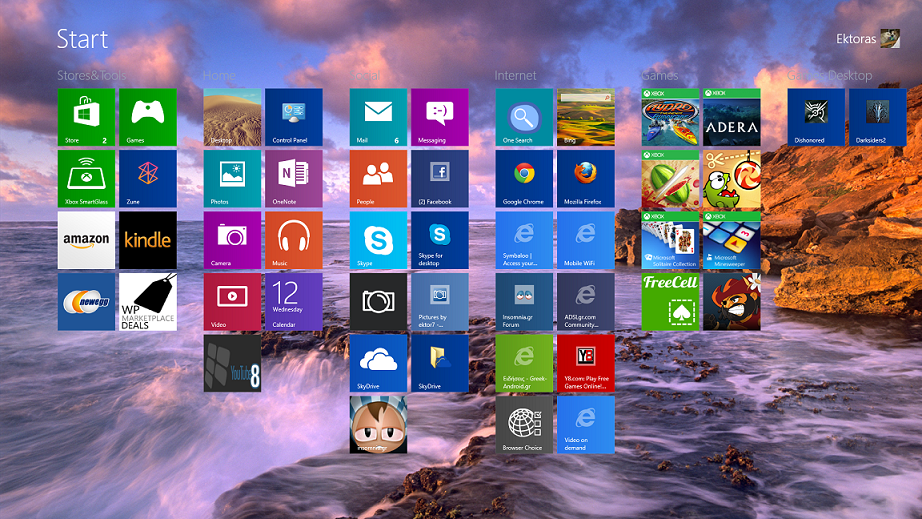Open Insomnia.gr Forum tile

point(524,302)
